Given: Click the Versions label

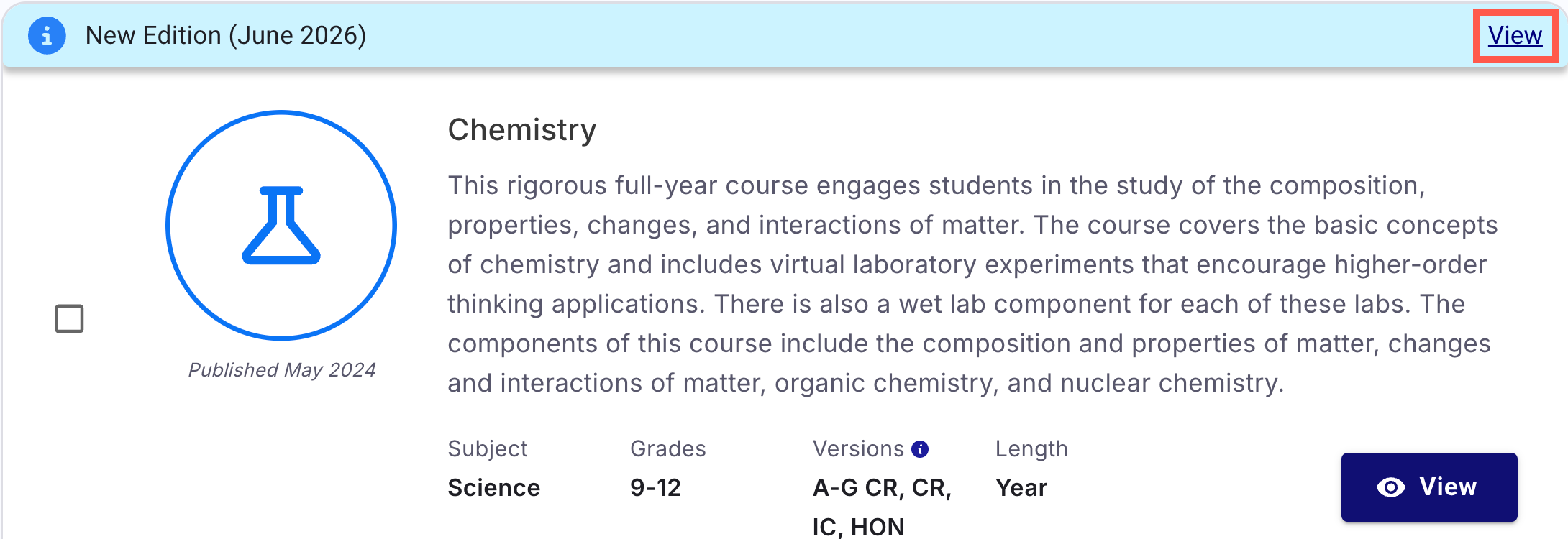Looking at the screenshot, I should 858,448.
